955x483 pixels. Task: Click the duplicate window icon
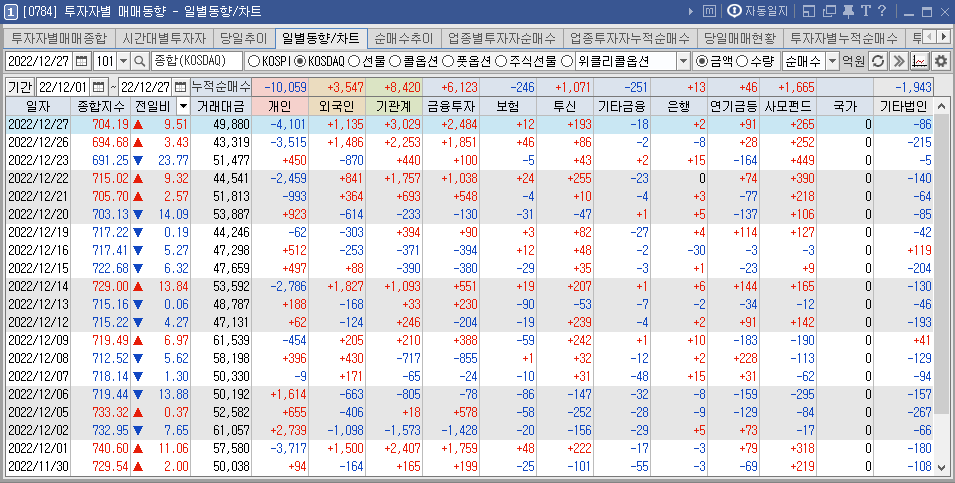(829, 12)
